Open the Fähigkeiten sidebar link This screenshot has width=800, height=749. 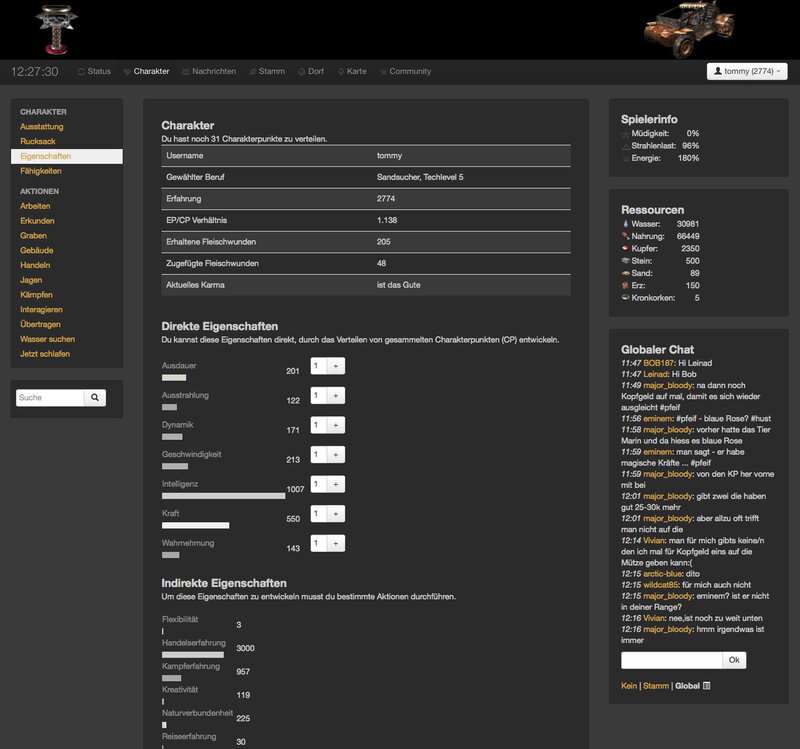click(40, 170)
